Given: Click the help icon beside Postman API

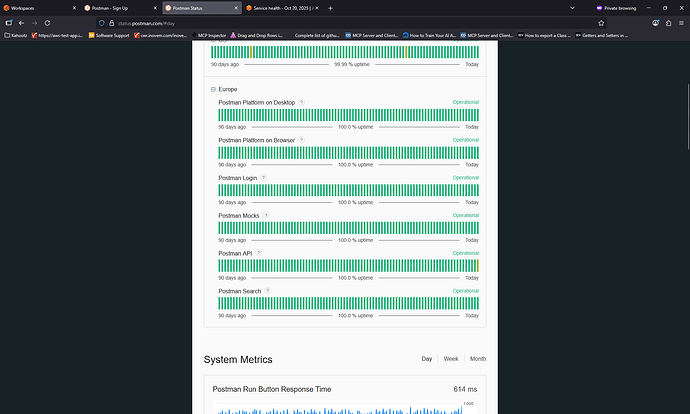Looking at the screenshot, I should pyautogui.click(x=259, y=253).
